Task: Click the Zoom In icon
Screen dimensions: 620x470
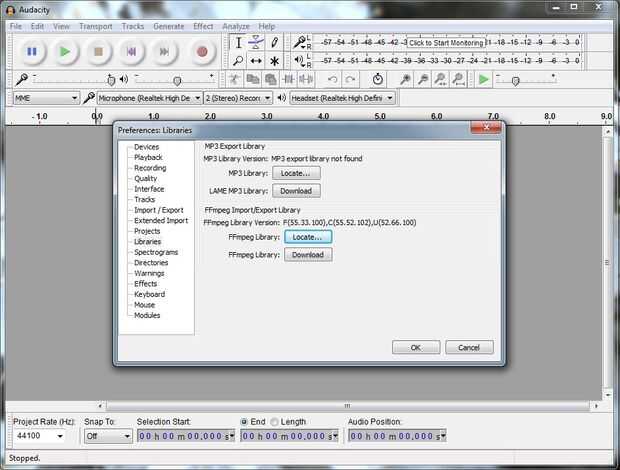Action: [x=405, y=79]
